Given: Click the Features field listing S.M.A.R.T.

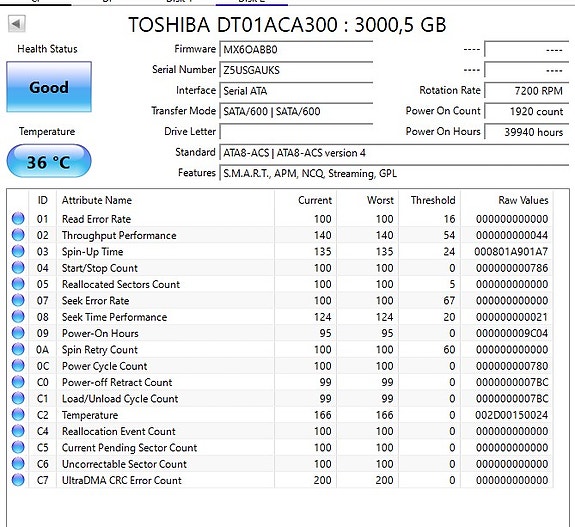Looking at the screenshot, I should 394,173.
